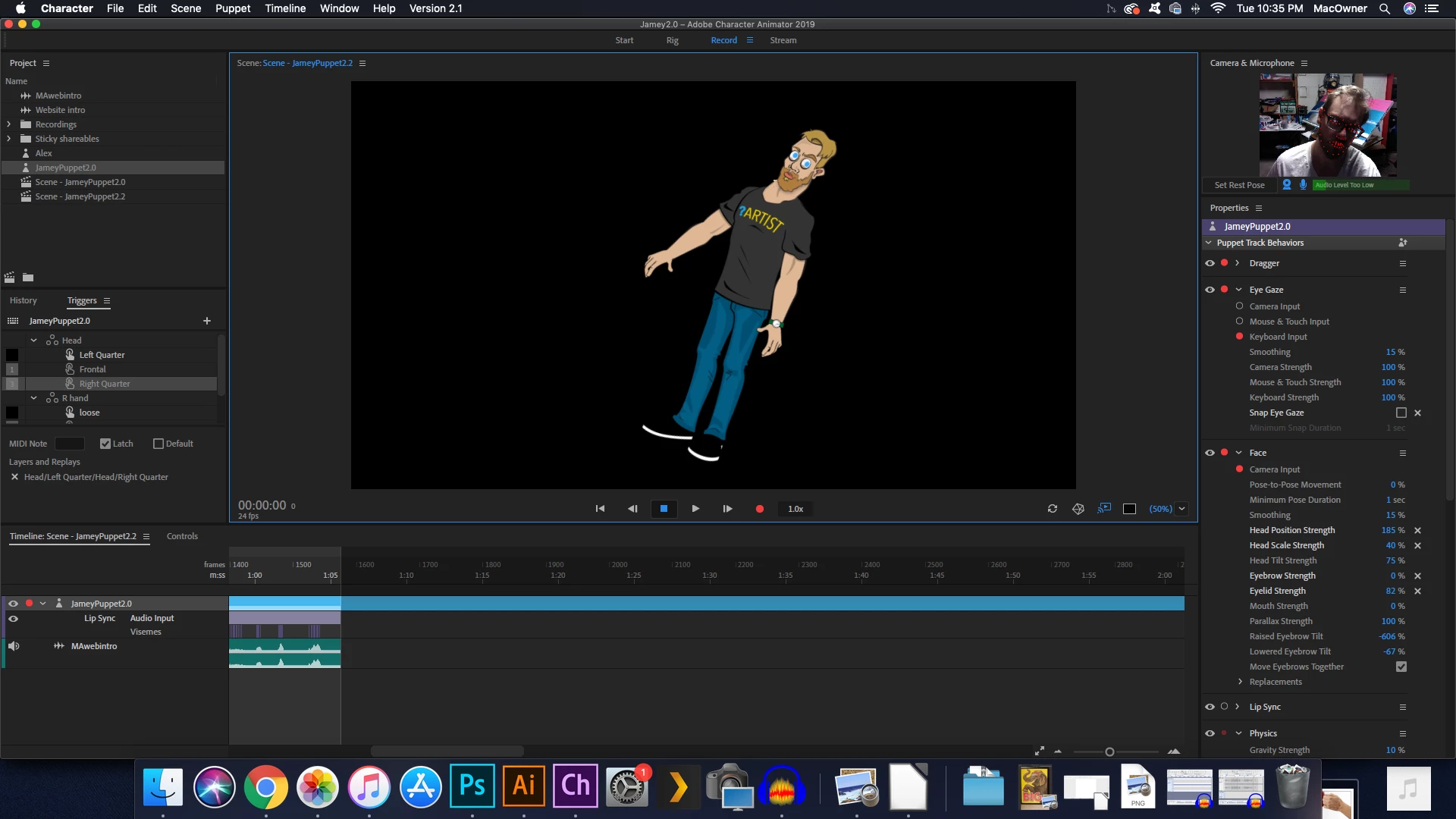Click the Stop button in scene panel

pyautogui.click(x=664, y=509)
